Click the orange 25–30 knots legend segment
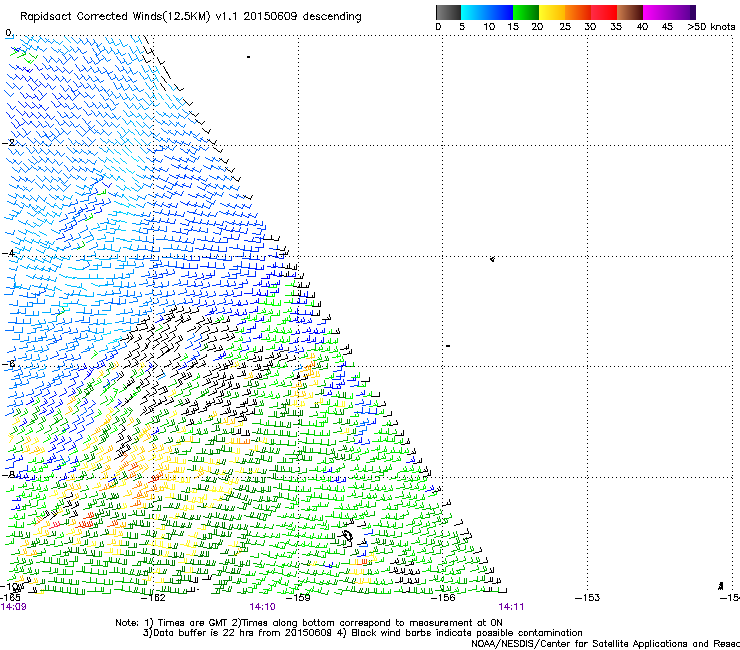The width and height of the screenshot is (740, 650). [x=578, y=12]
